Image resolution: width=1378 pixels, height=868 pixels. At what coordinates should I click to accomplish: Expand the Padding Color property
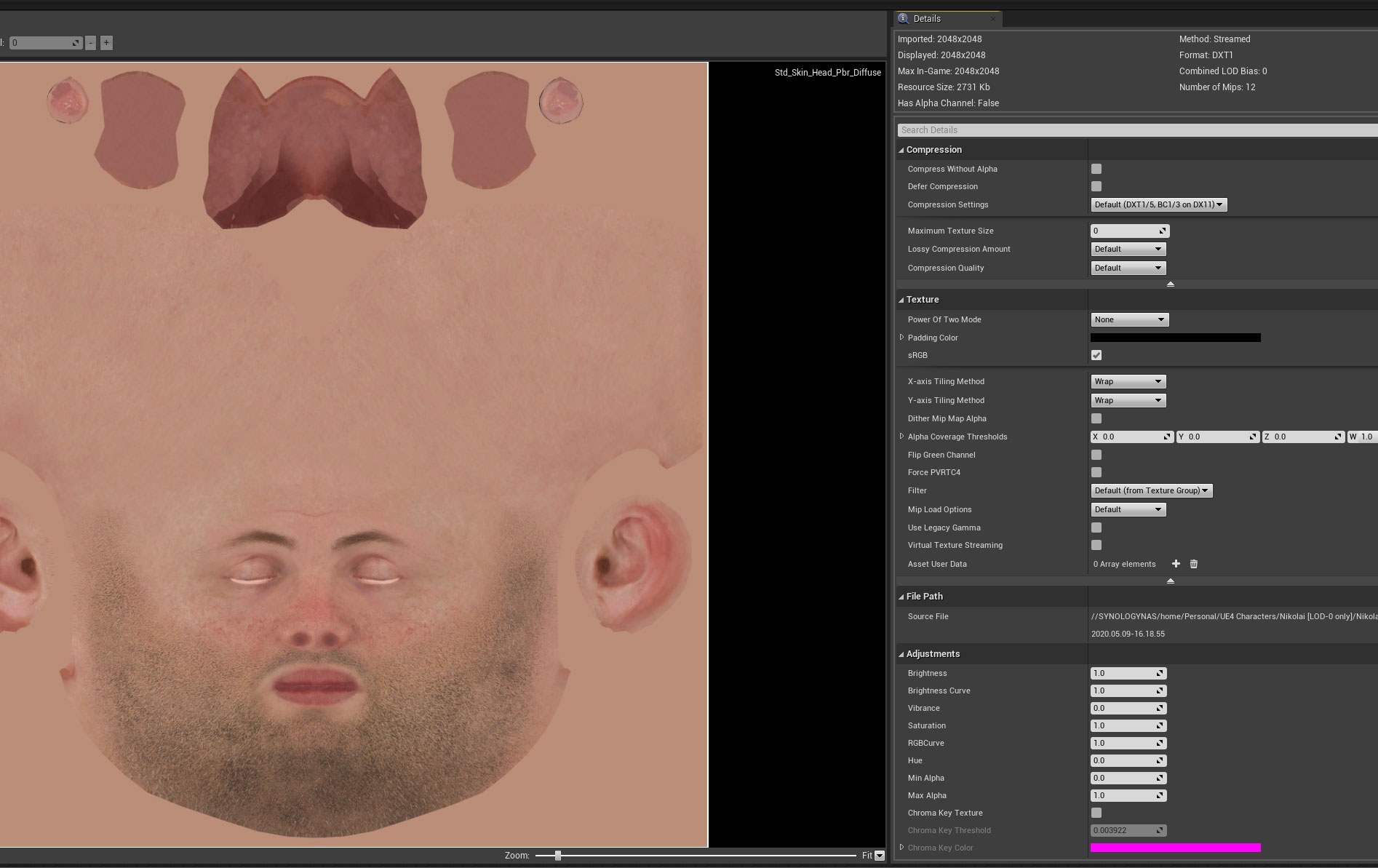click(x=902, y=338)
